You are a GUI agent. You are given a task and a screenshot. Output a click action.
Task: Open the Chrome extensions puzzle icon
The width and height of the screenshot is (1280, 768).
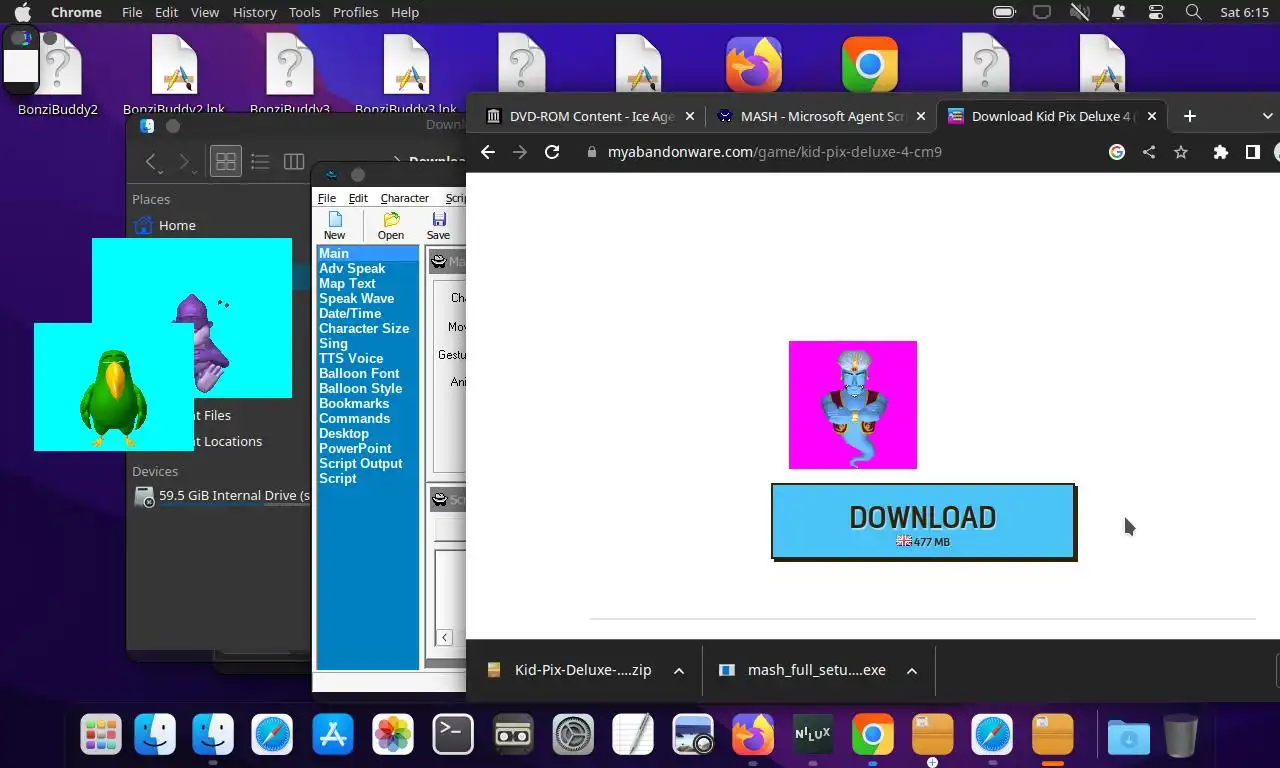click(x=1220, y=152)
